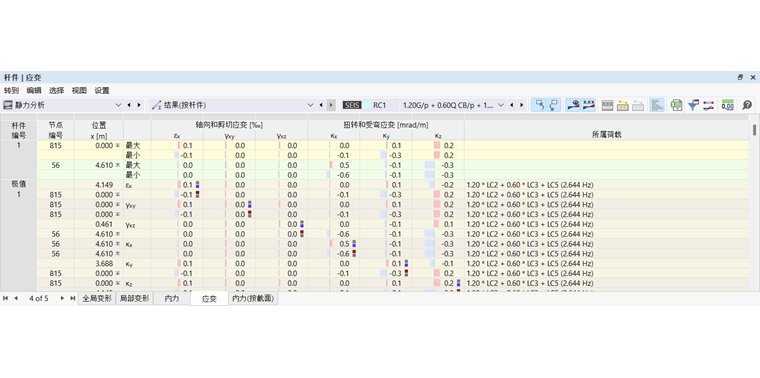Screen dimensions: 760x378
Task: Click position cell 0.461
Action: coord(99,224)
